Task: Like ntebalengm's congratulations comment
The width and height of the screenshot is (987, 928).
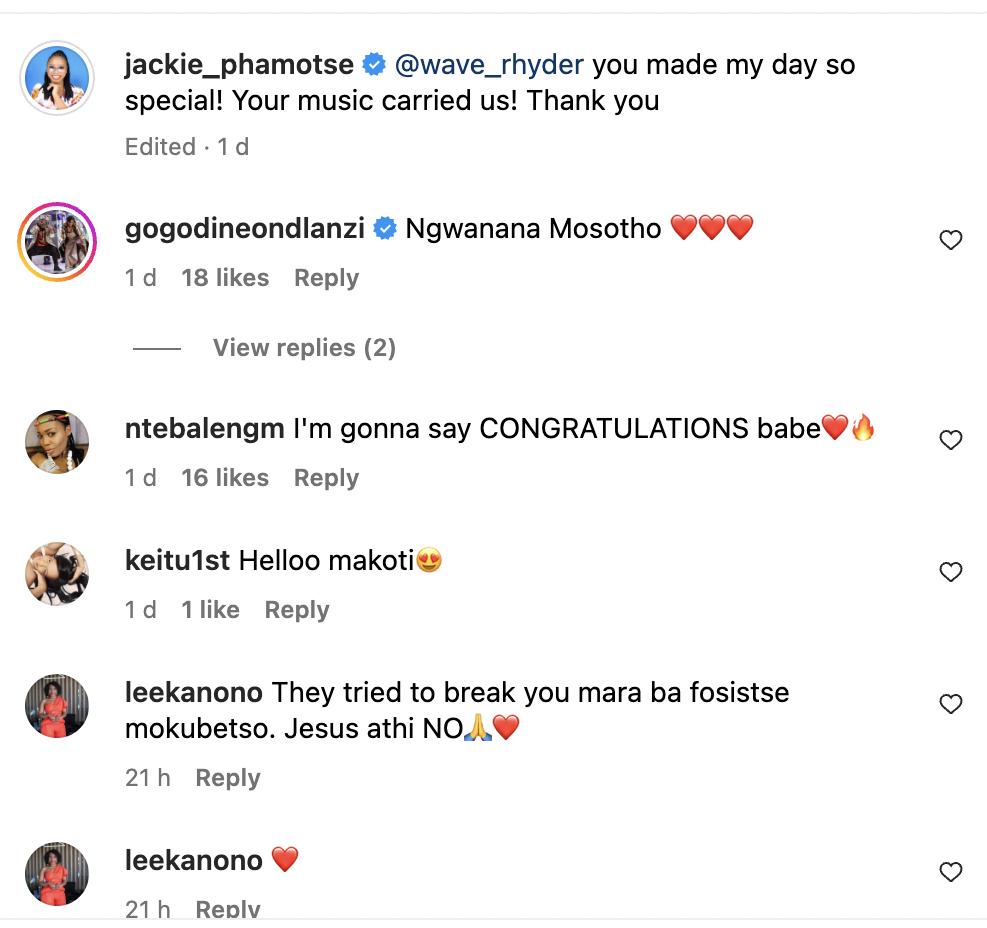Action: coord(950,440)
